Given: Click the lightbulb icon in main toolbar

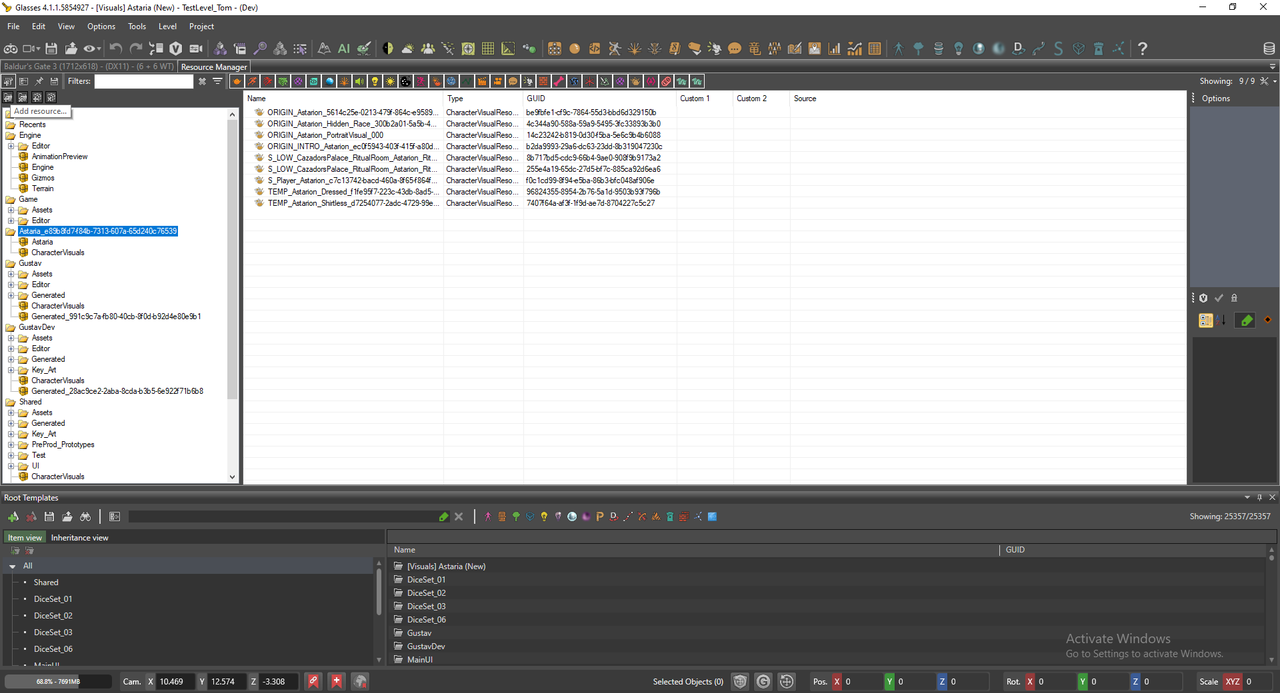Looking at the screenshot, I should pyautogui.click(x=958, y=48).
